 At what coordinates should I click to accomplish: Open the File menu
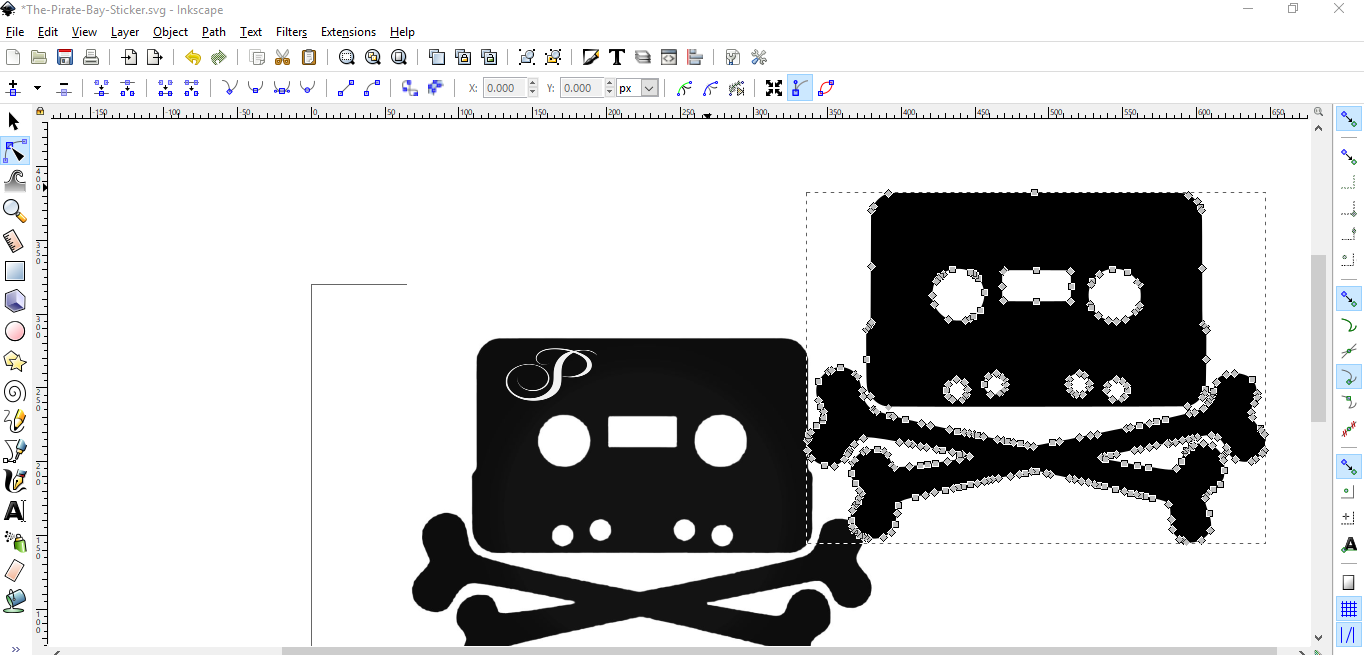click(15, 32)
